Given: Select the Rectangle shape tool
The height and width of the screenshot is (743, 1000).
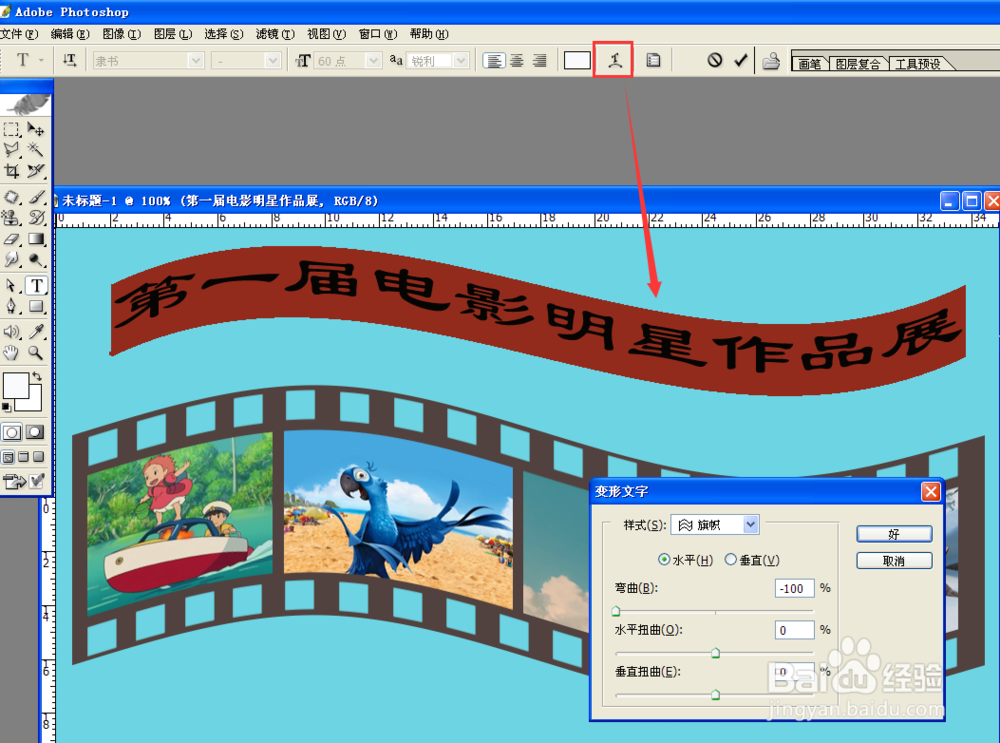Looking at the screenshot, I should pyautogui.click(x=36, y=307).
